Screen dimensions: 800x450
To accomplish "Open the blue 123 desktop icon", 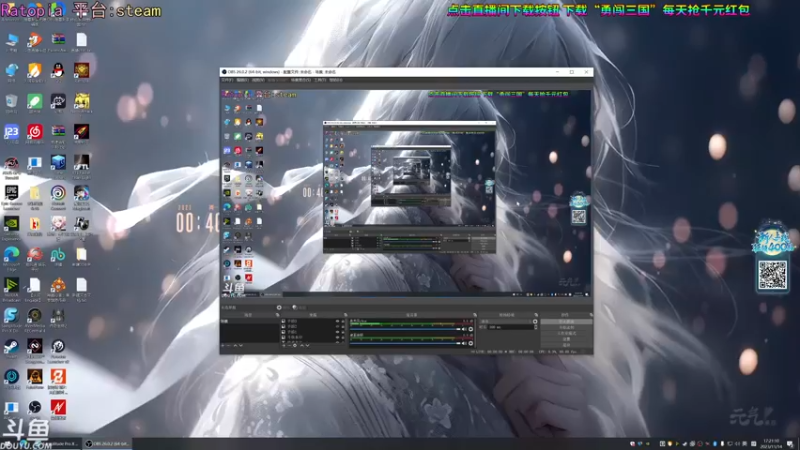I will [11, 132].
